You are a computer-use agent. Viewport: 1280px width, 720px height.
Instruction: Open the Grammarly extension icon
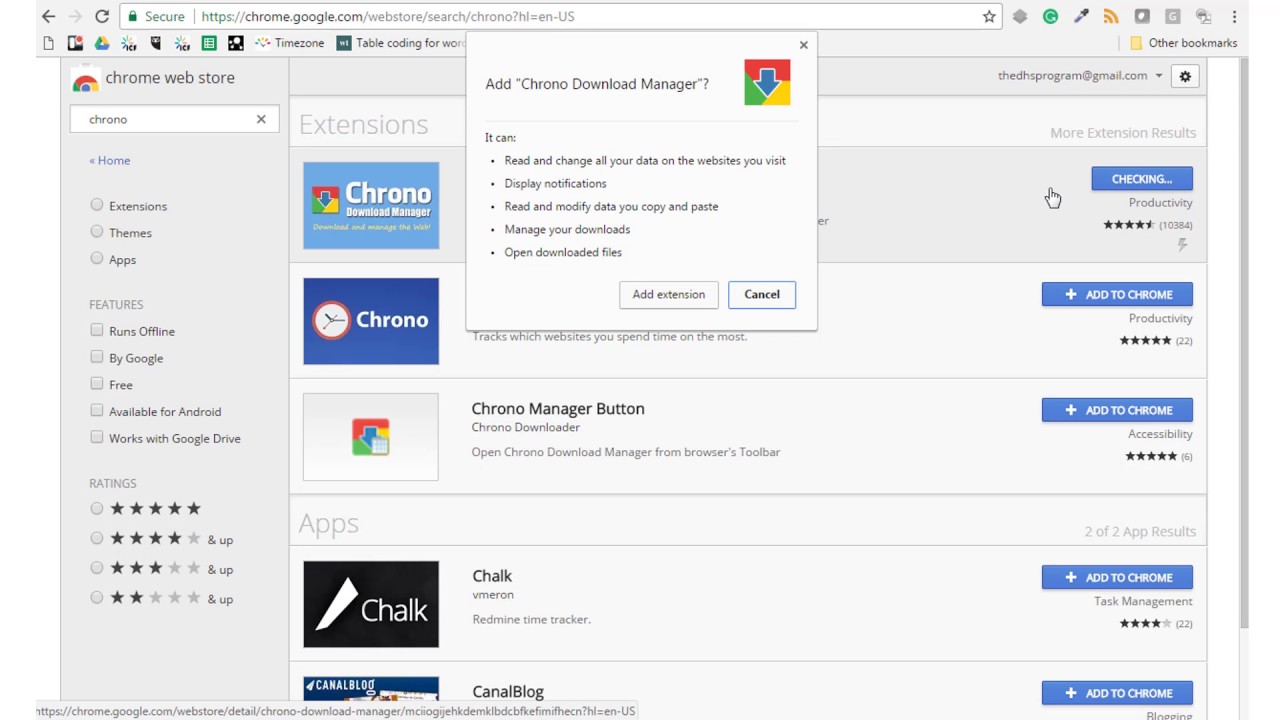[1050, 16]
